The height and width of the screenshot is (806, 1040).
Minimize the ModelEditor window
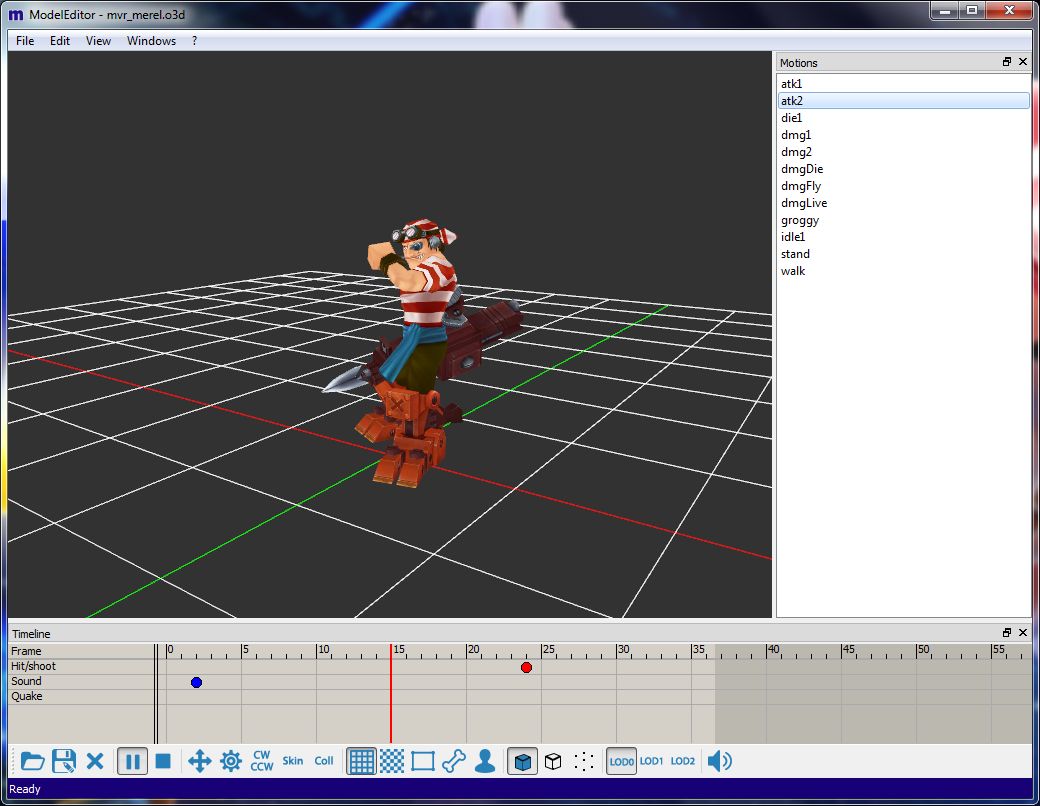pos(945,11)
